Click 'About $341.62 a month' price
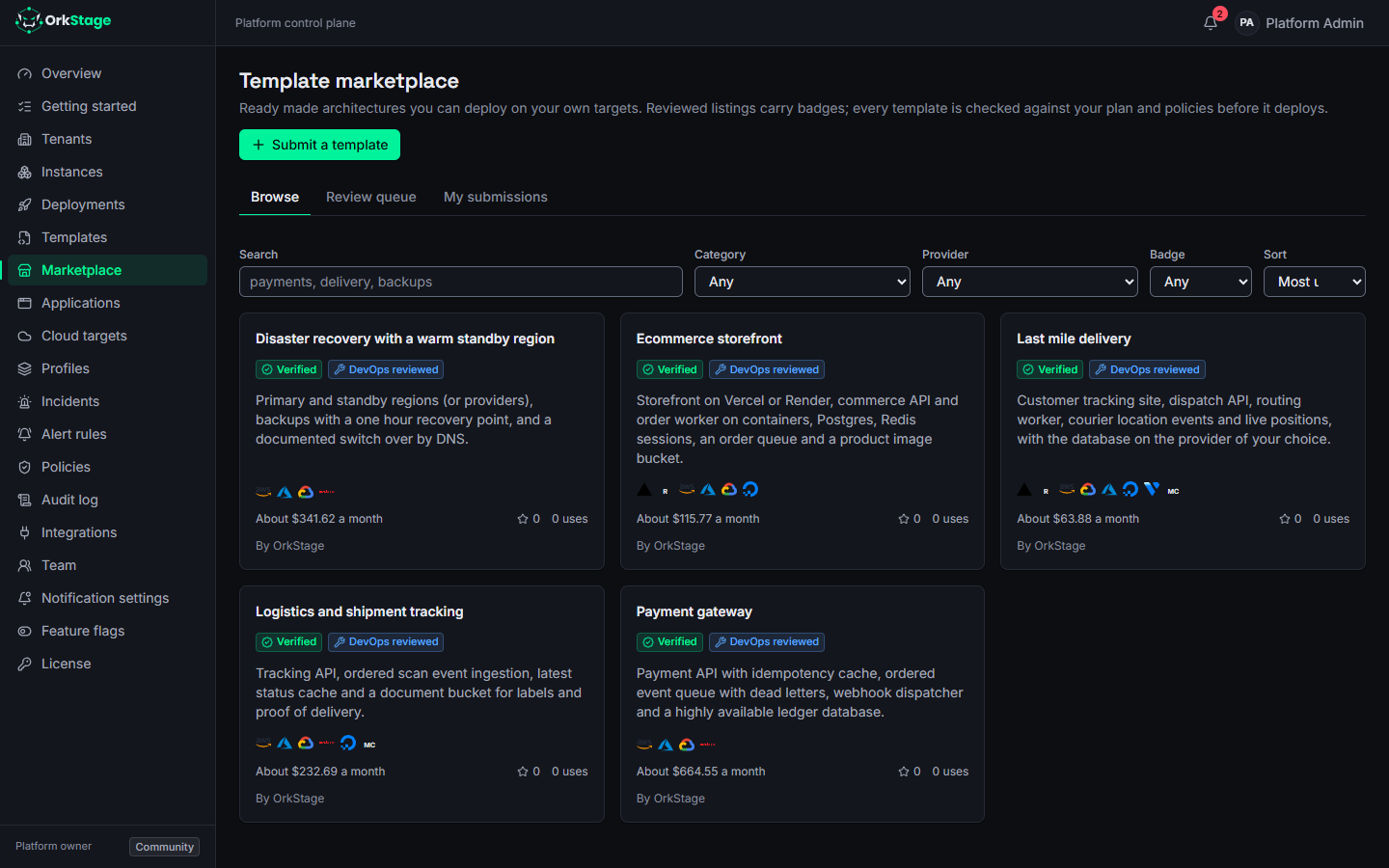Image resolution: width=1389 pixels, height=868 pixels. click(x=319, y=519)
